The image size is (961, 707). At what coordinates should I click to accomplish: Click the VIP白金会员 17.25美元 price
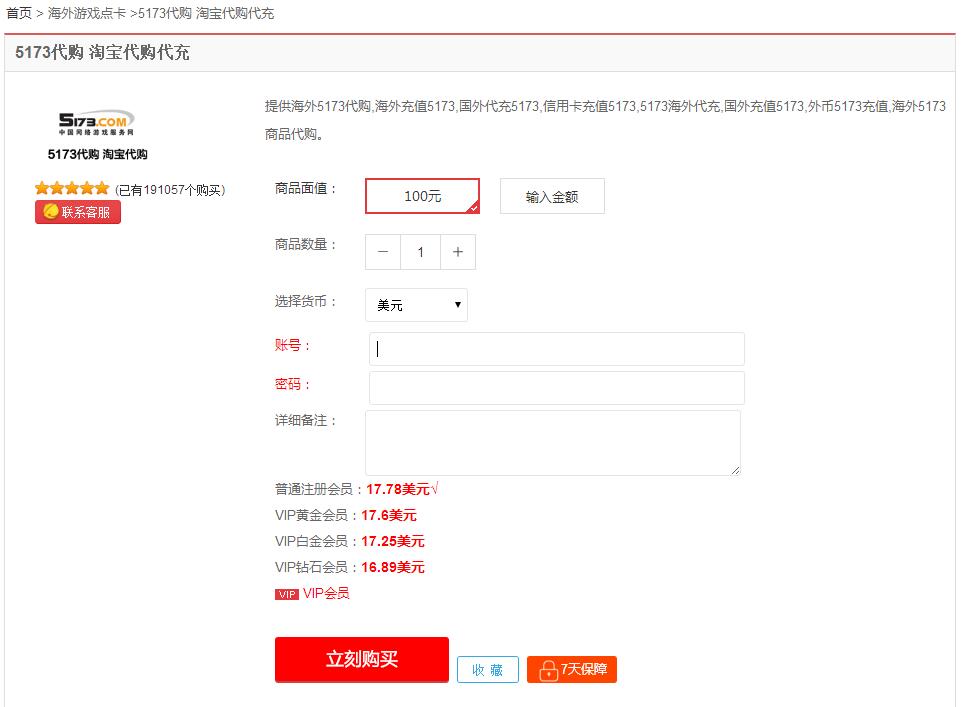tap(393, 541)
